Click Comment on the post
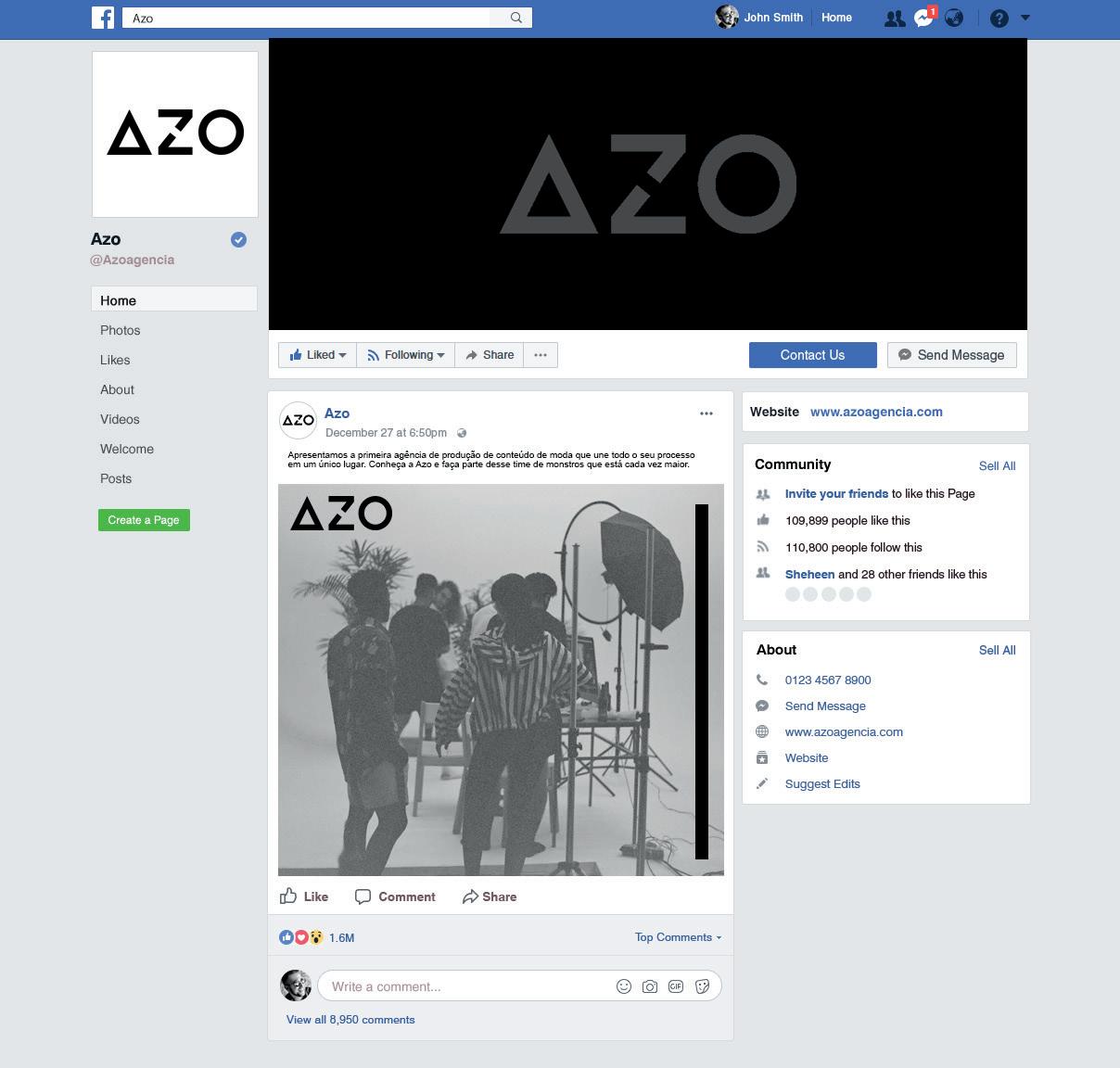Viewport: 1120px width, 1068px height. pos(395,896)
